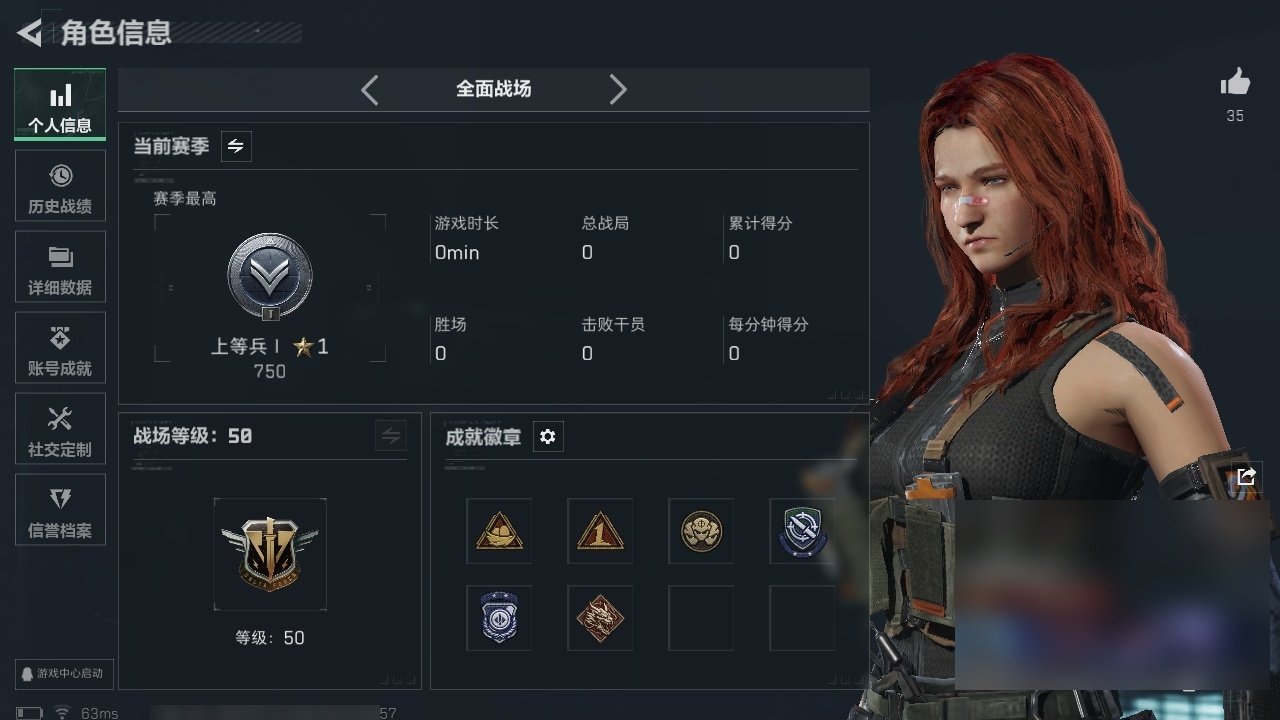Image resolution: width=1280 pixels, height=720 pixels.
Task: Open achievement badge settings gear
Action: pyautogui.click(x=547, y=436)
